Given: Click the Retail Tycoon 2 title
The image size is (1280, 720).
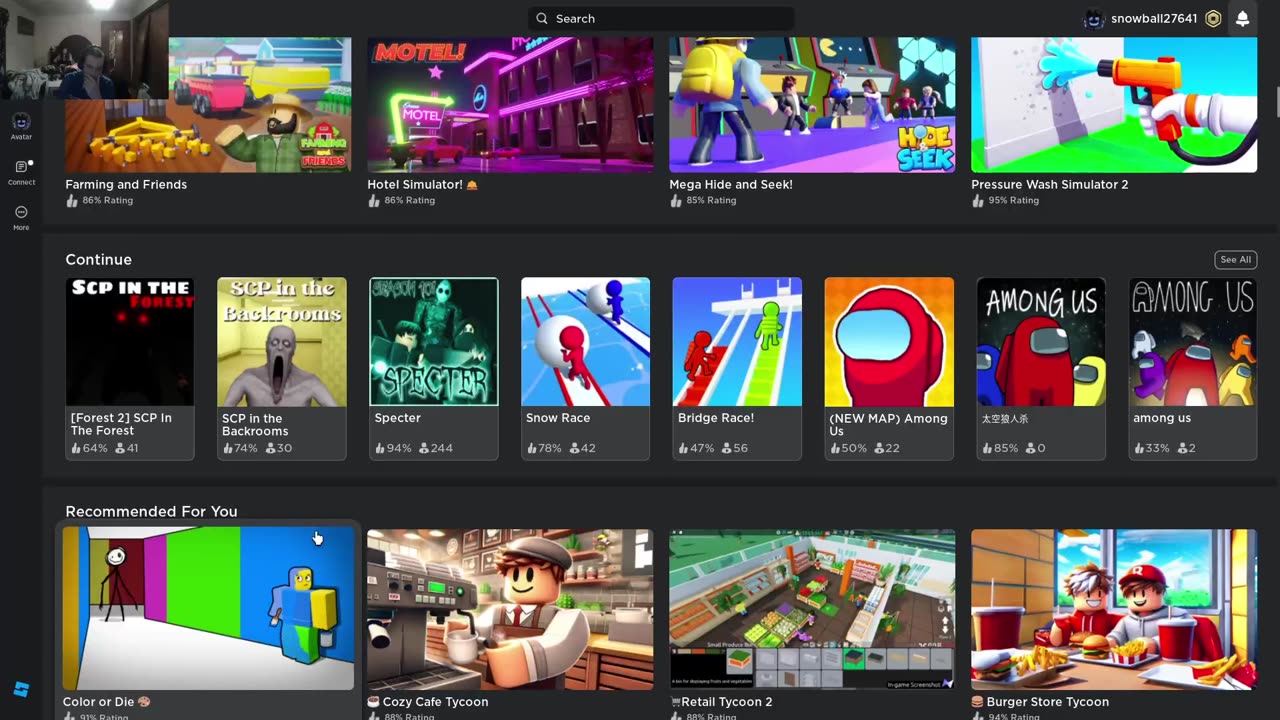Looking at the screenshot, I should (721, 702).
